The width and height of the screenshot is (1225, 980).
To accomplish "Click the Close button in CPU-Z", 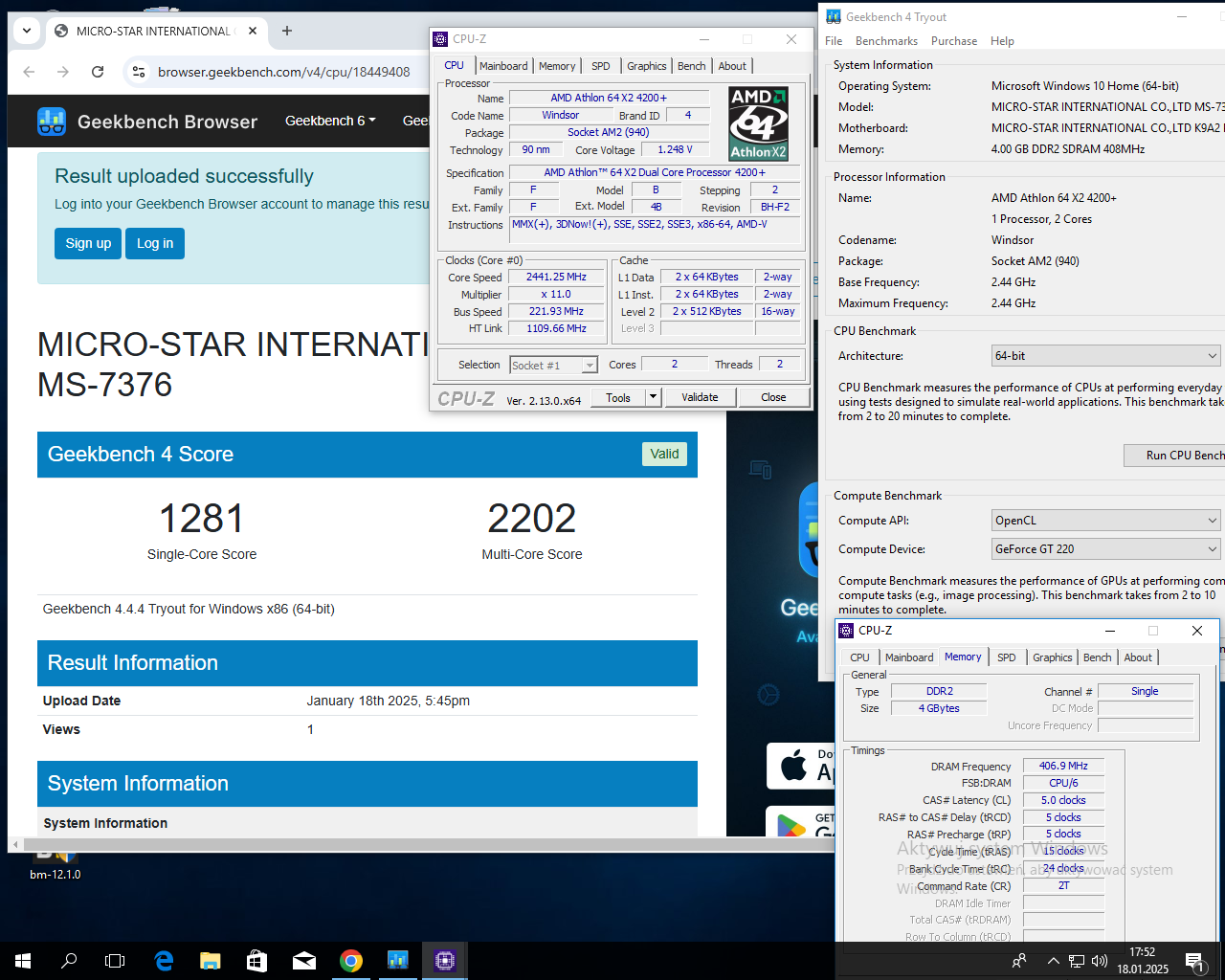I will click(773, 397).
